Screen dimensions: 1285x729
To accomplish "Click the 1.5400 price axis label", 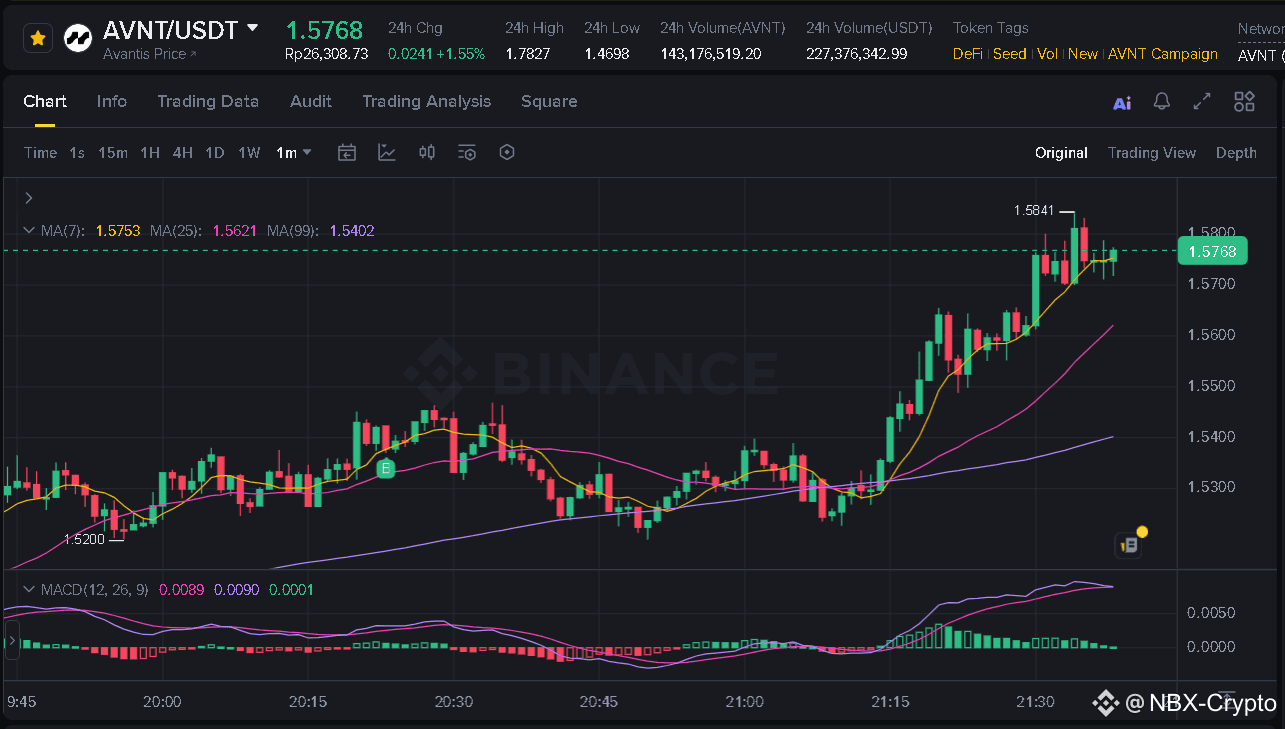I will [1212, 437].
